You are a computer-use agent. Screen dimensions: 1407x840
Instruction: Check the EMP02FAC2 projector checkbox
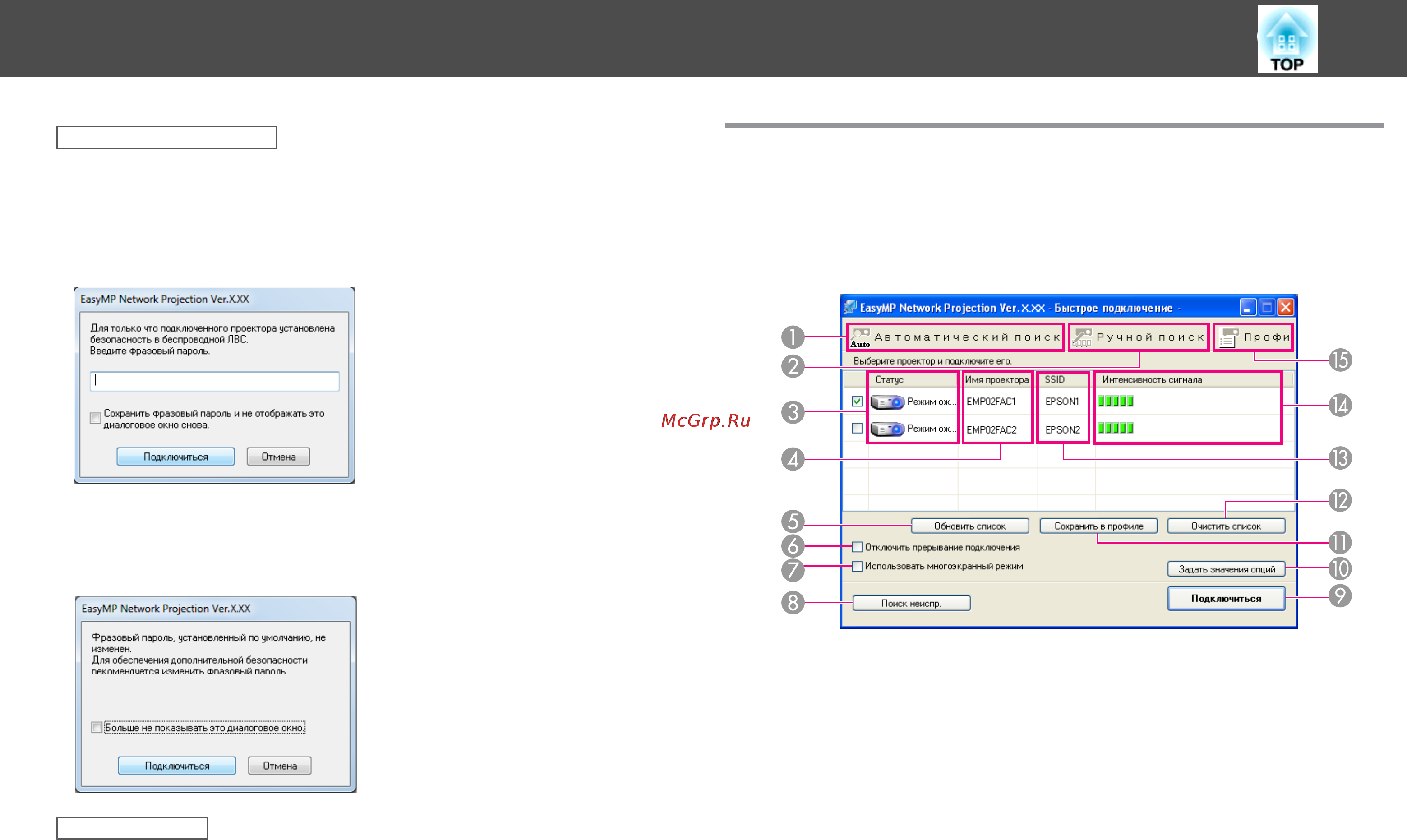pyautogui.click(x=857, y=429)
